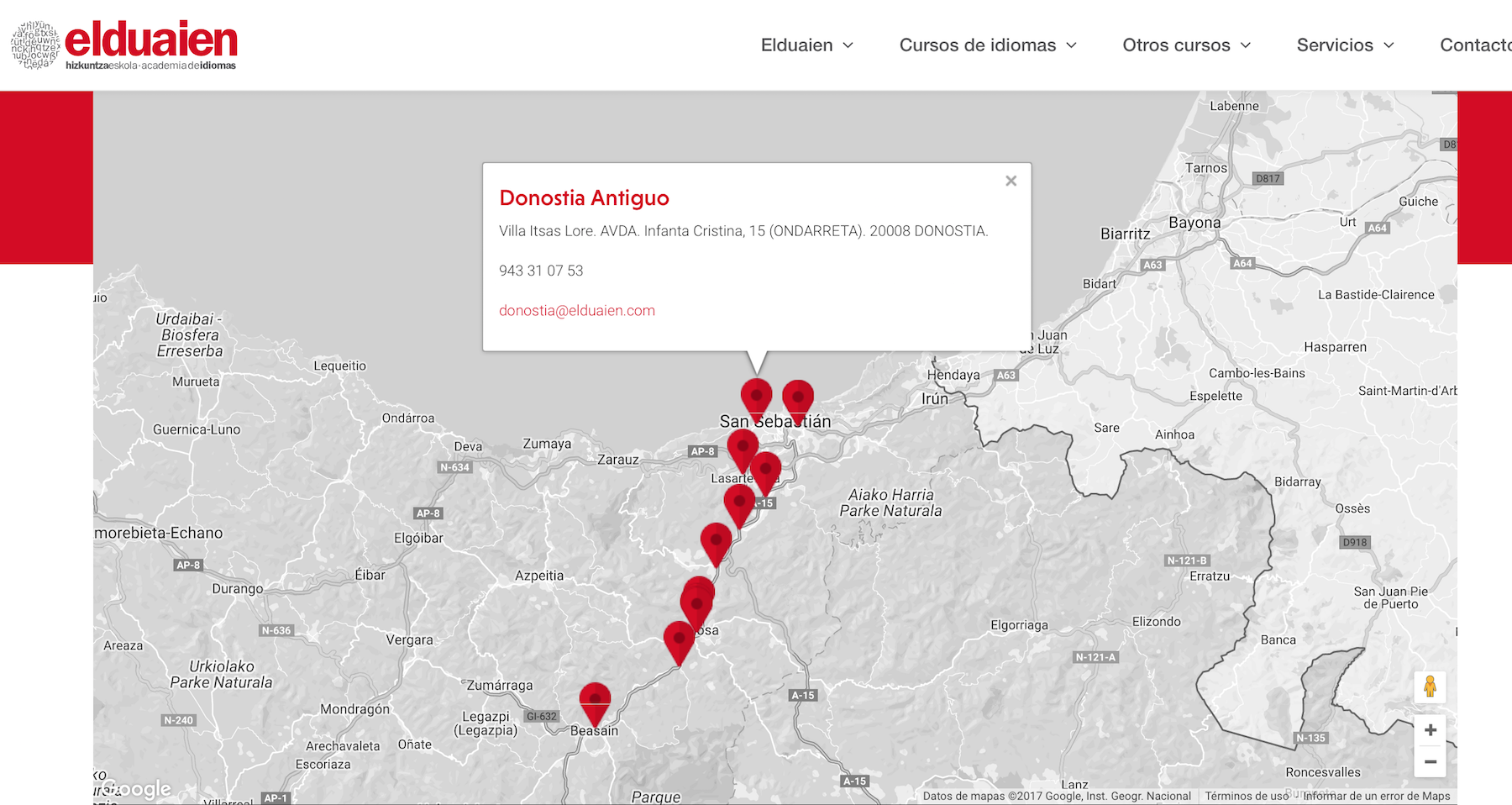1512x805 pixels.
Task: Click the zoom in button on the map
Action: (1431, 729)
